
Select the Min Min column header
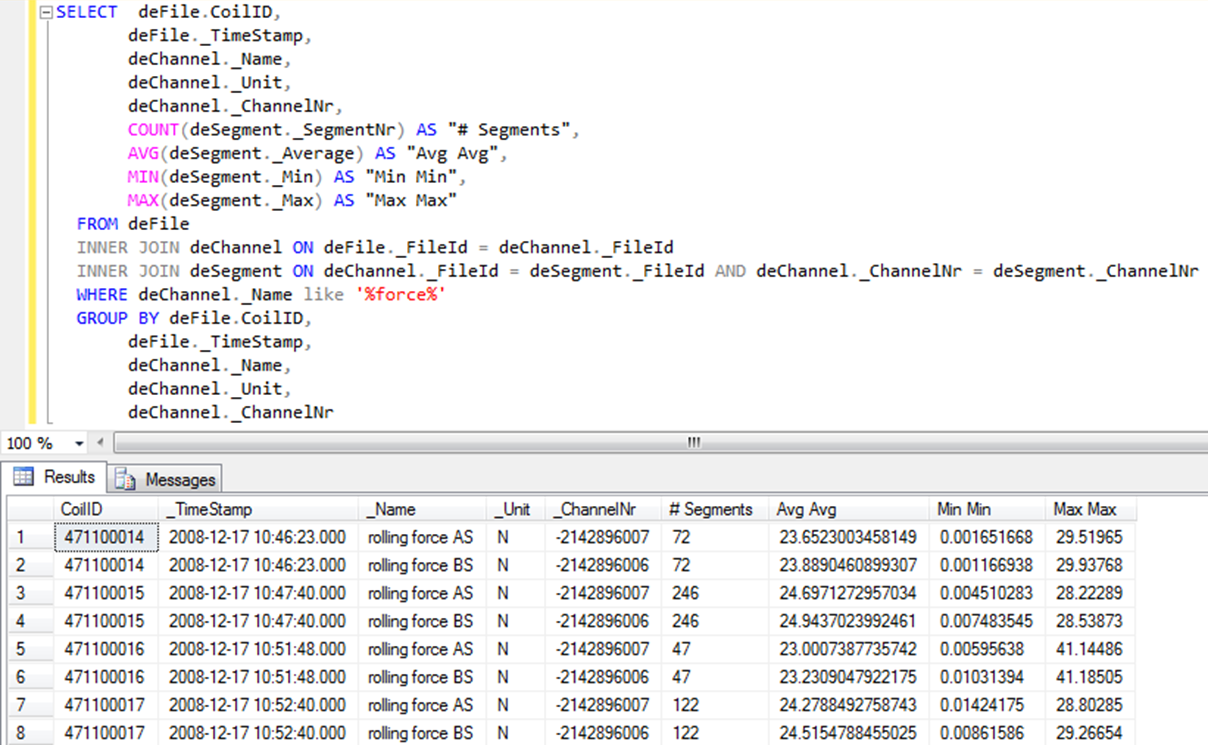(x=987, y=509)
